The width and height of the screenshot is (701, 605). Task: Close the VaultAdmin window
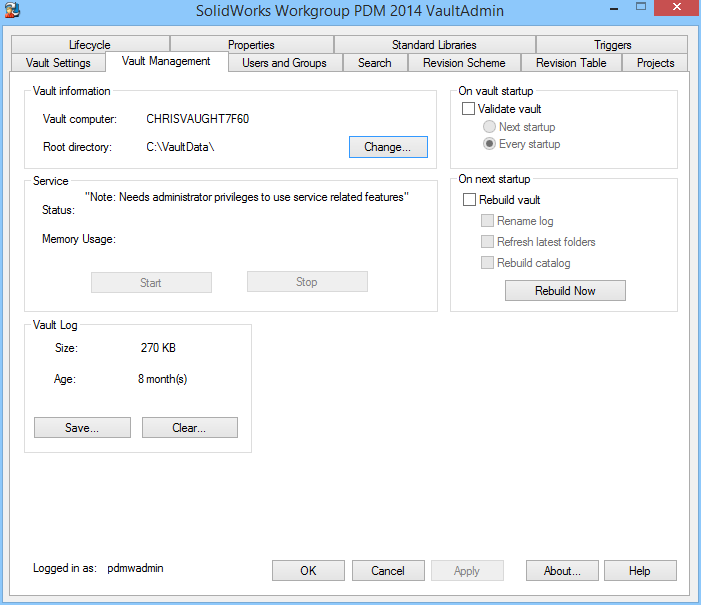point(677,8)
